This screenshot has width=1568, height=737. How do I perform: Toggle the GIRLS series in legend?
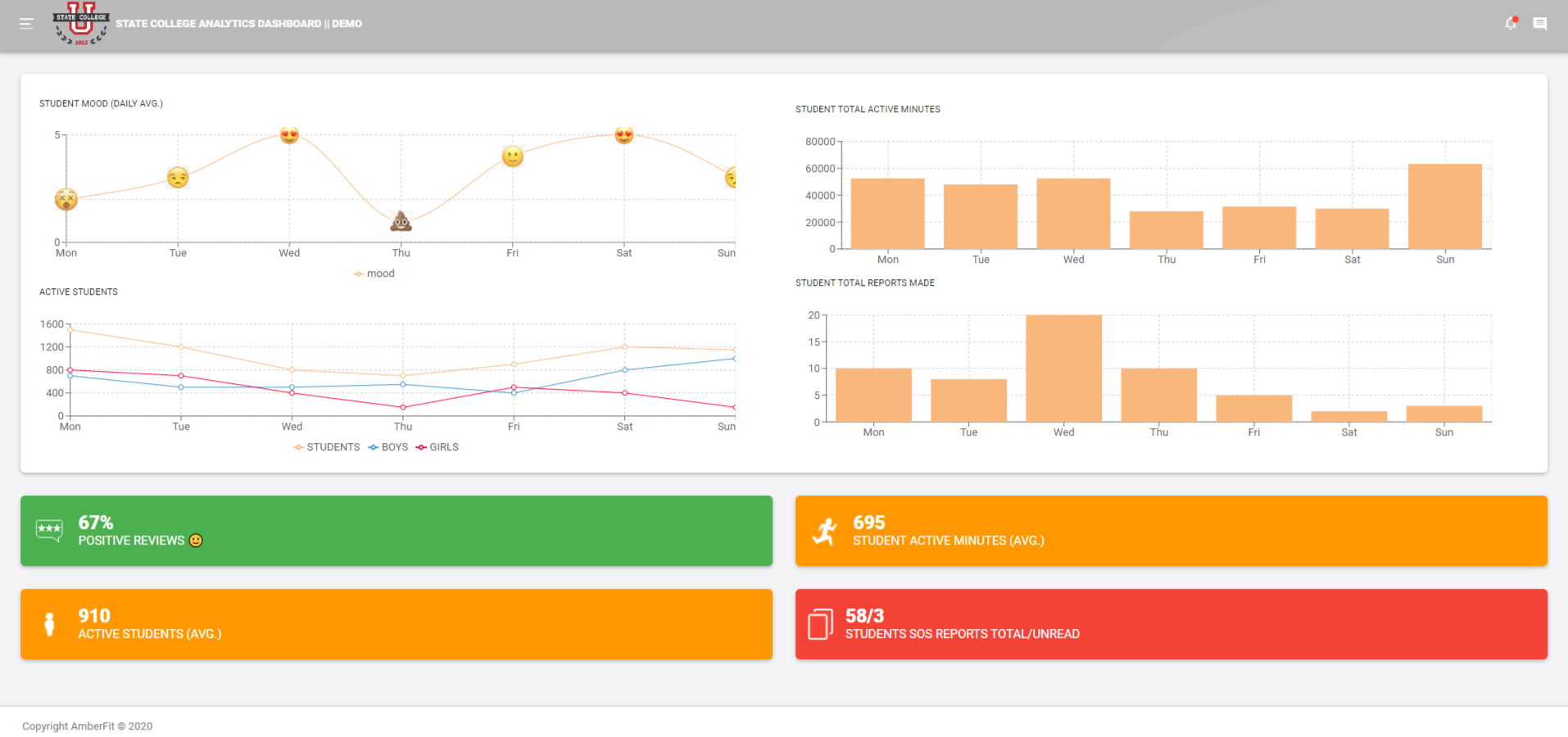pyautogui.click(x=437, y=447)
